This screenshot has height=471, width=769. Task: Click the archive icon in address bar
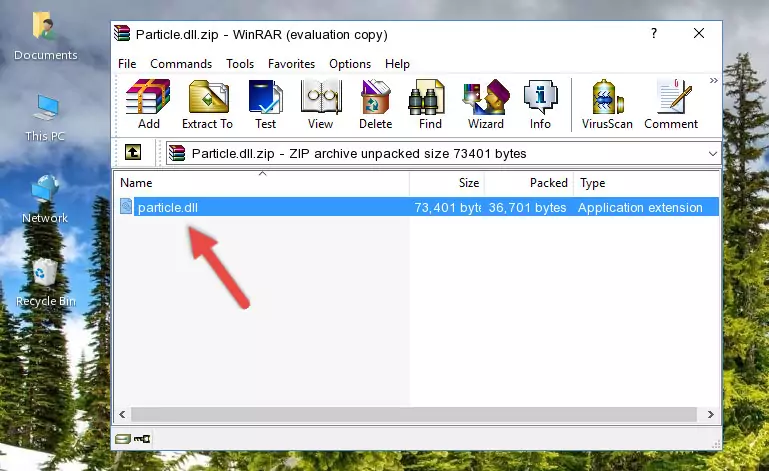point(177,153)
